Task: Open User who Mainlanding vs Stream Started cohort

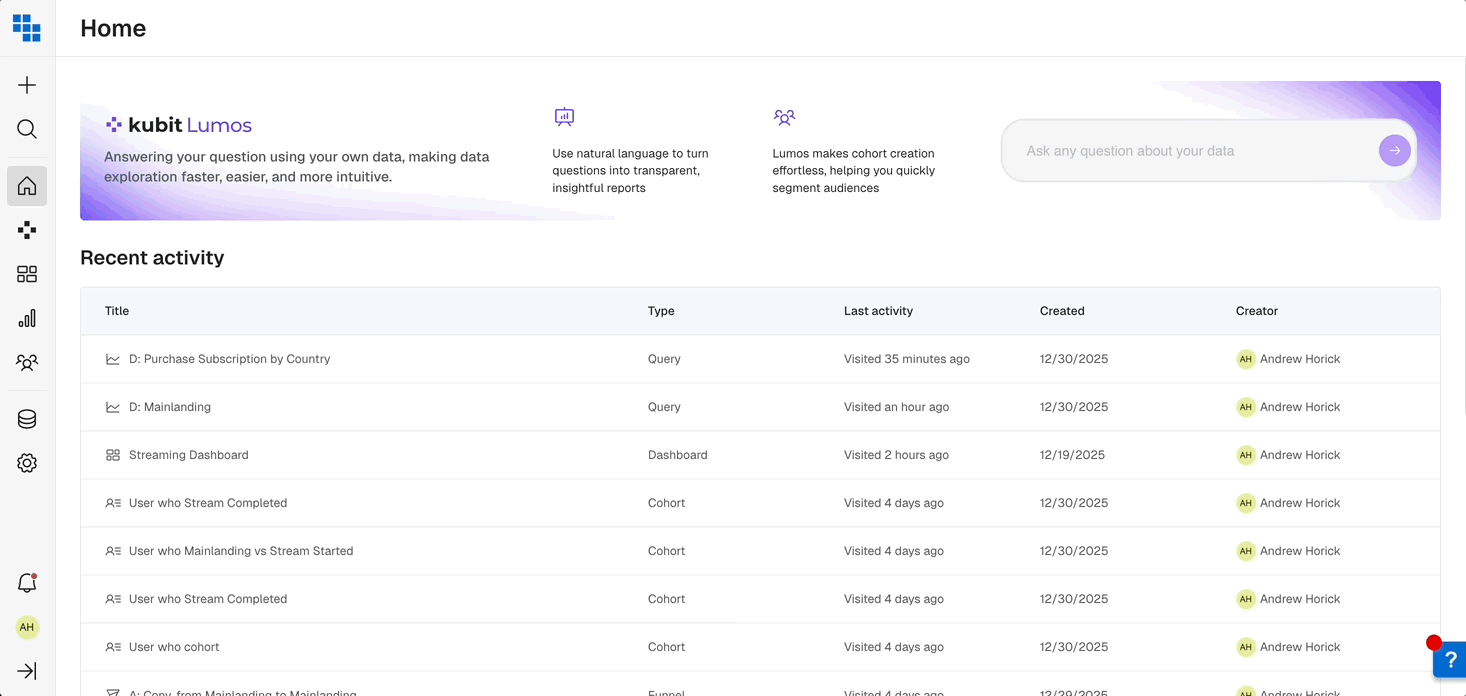Action: click(x=241, y=551)
